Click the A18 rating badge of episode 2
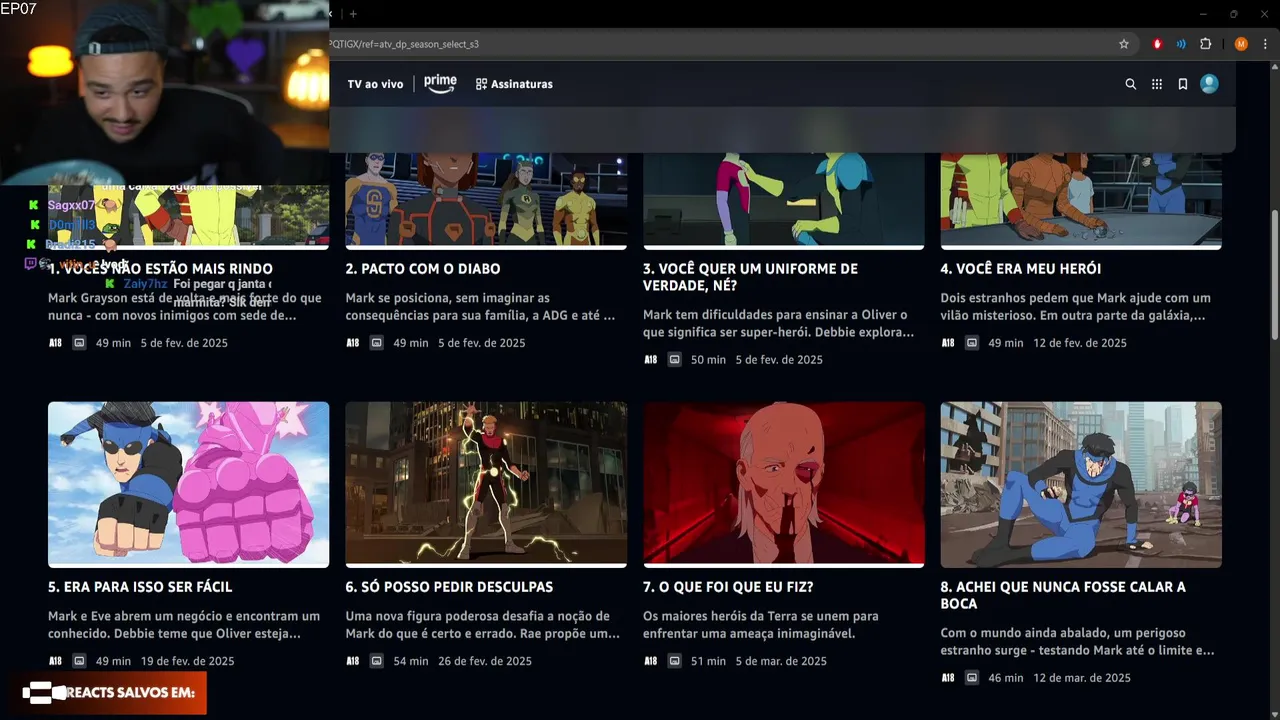1280x720 pixels. [x=353, y=343]
